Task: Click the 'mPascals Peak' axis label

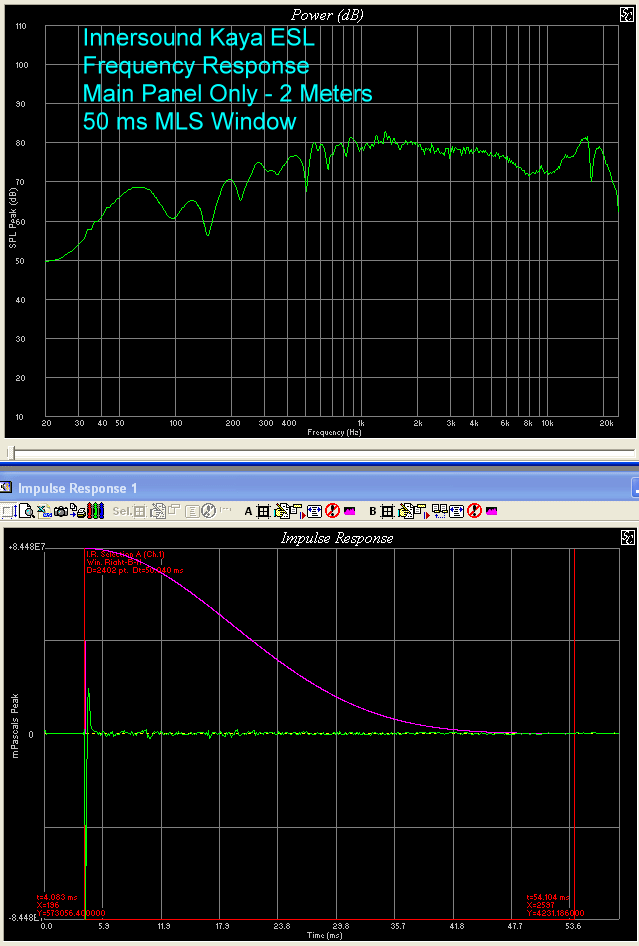Action: coord(15,726)
